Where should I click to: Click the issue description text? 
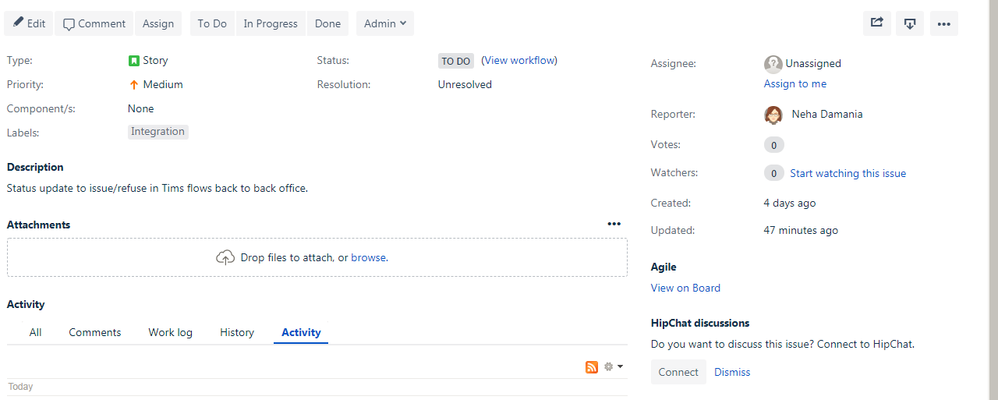[158, 189]
